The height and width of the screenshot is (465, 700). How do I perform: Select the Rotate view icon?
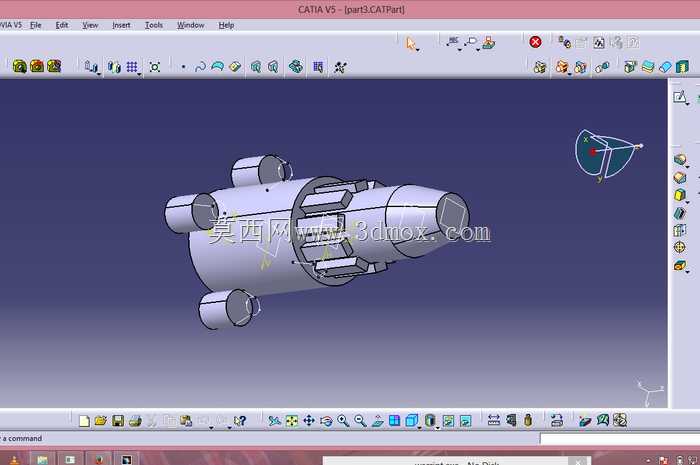[x=326, y=421]
